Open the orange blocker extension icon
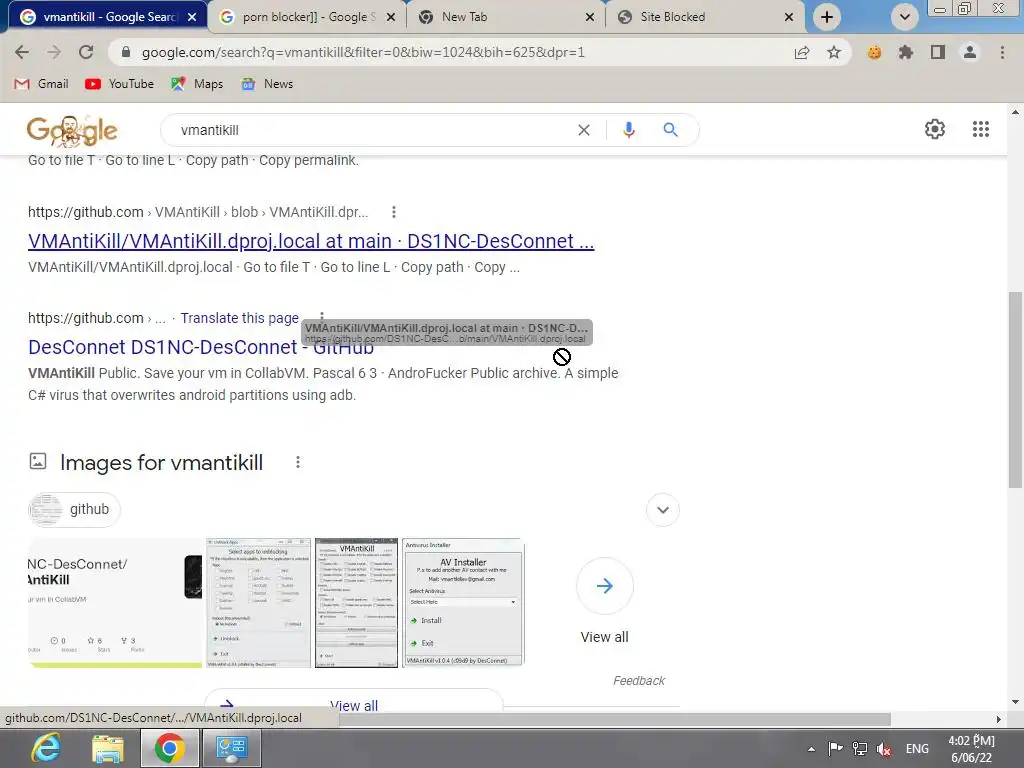 click(x=874, y=52)
